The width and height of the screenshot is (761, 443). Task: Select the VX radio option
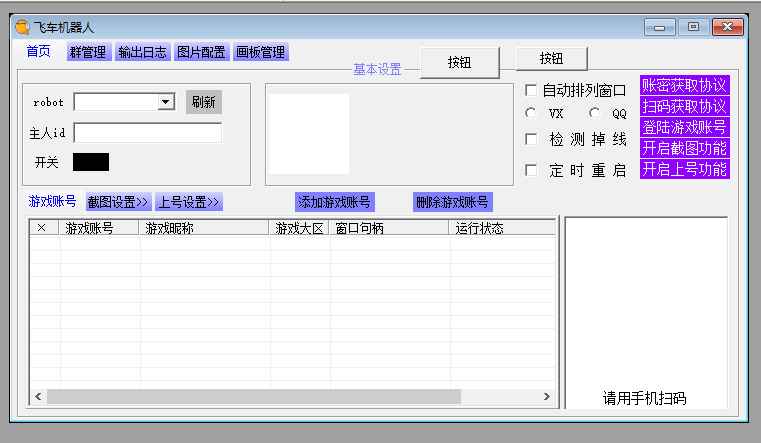point(531,114)
